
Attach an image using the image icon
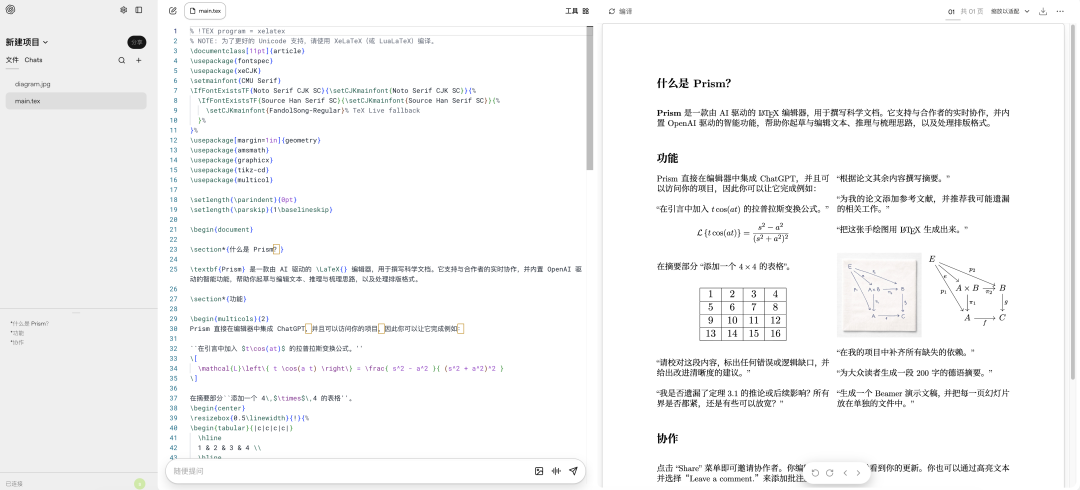click(x=539, y=471)
